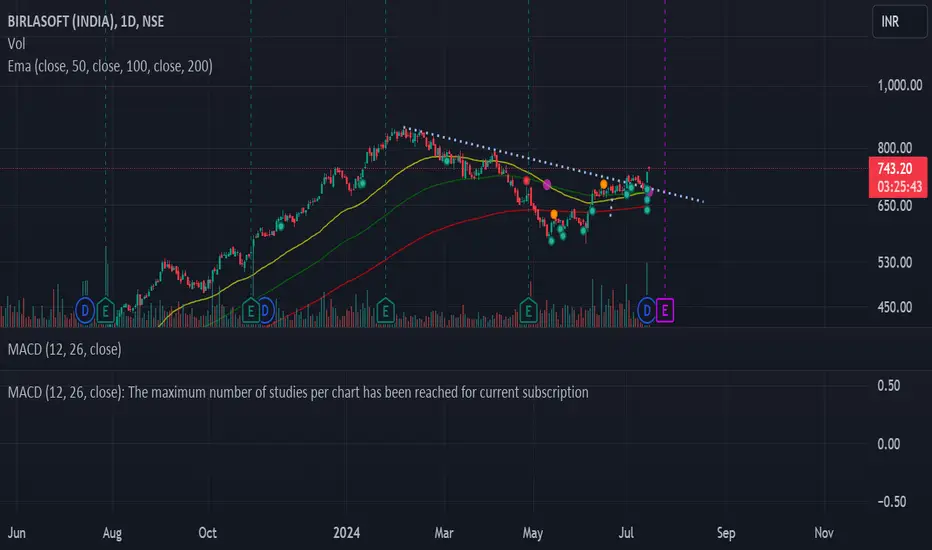Click the Nov label on time axis
Viewport: 932px width, 550px height.
824,533
